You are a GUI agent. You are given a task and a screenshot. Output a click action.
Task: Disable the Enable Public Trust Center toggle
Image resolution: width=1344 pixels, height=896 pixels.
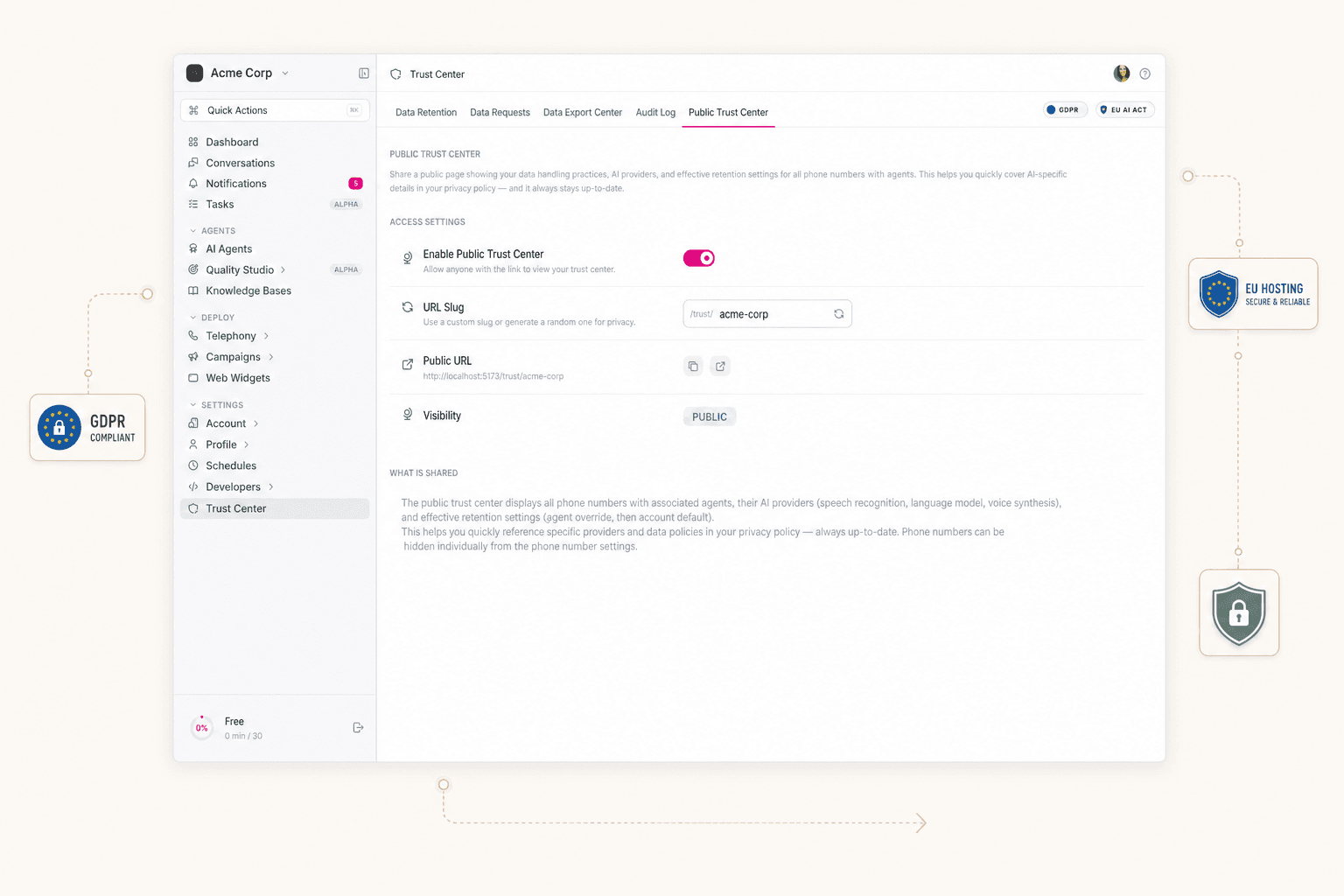tap(698, 257)
